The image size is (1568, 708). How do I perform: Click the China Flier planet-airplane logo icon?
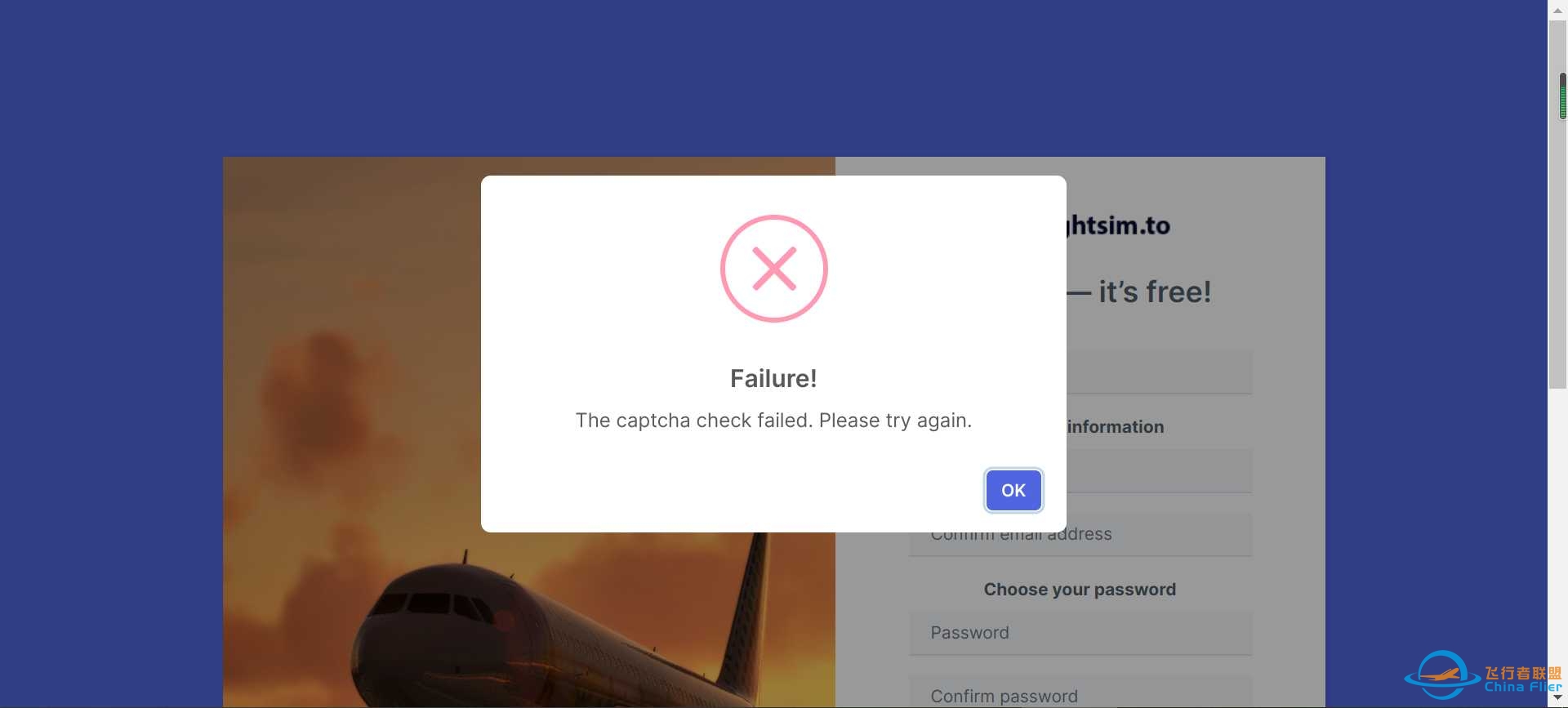point(1441,675)
